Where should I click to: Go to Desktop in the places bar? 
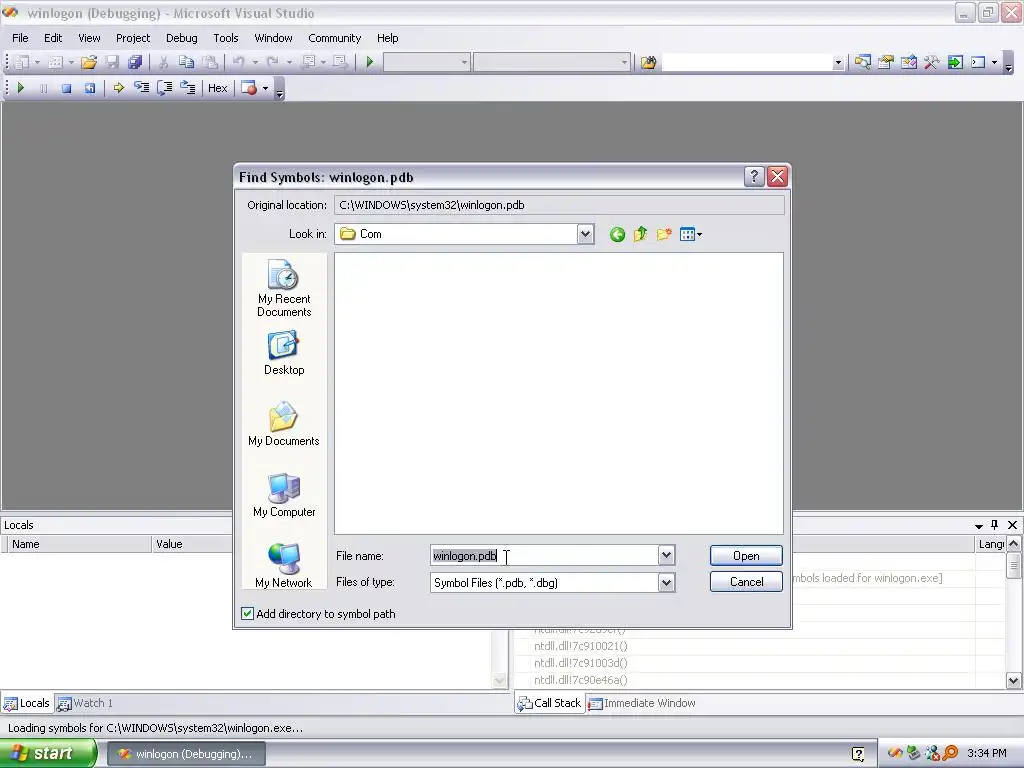click(x=283, y=353)
